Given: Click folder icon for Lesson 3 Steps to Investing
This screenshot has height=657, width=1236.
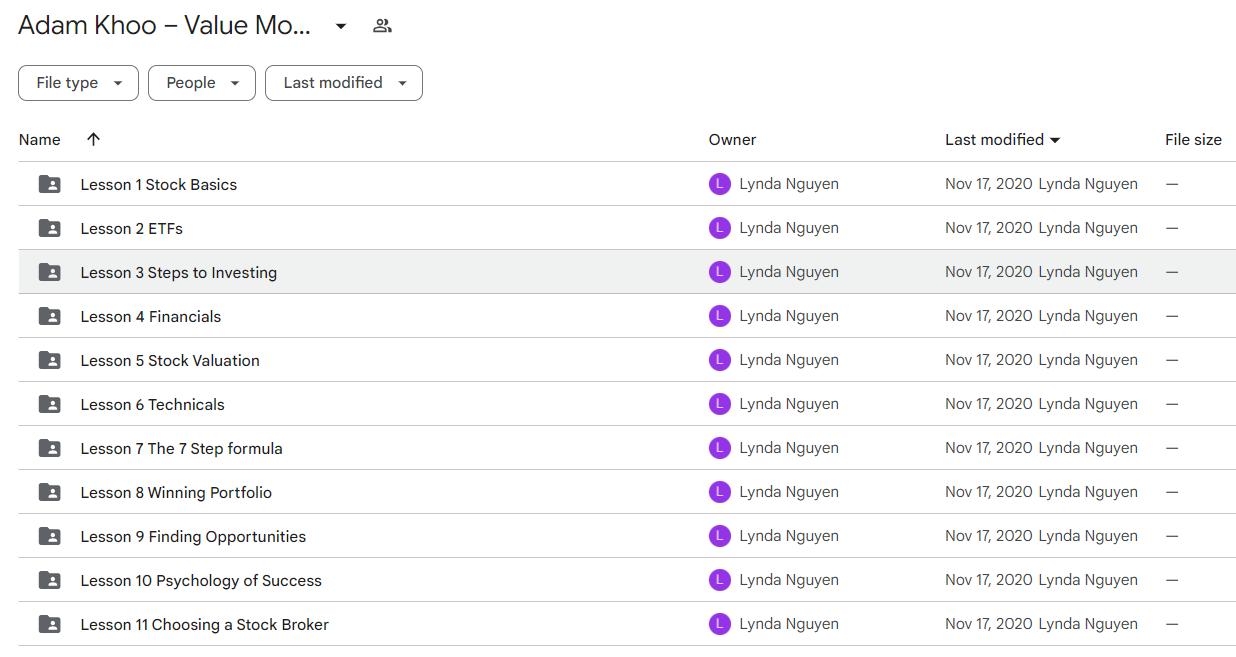Looking at the screenshot, I should click(x=49, y=272).
